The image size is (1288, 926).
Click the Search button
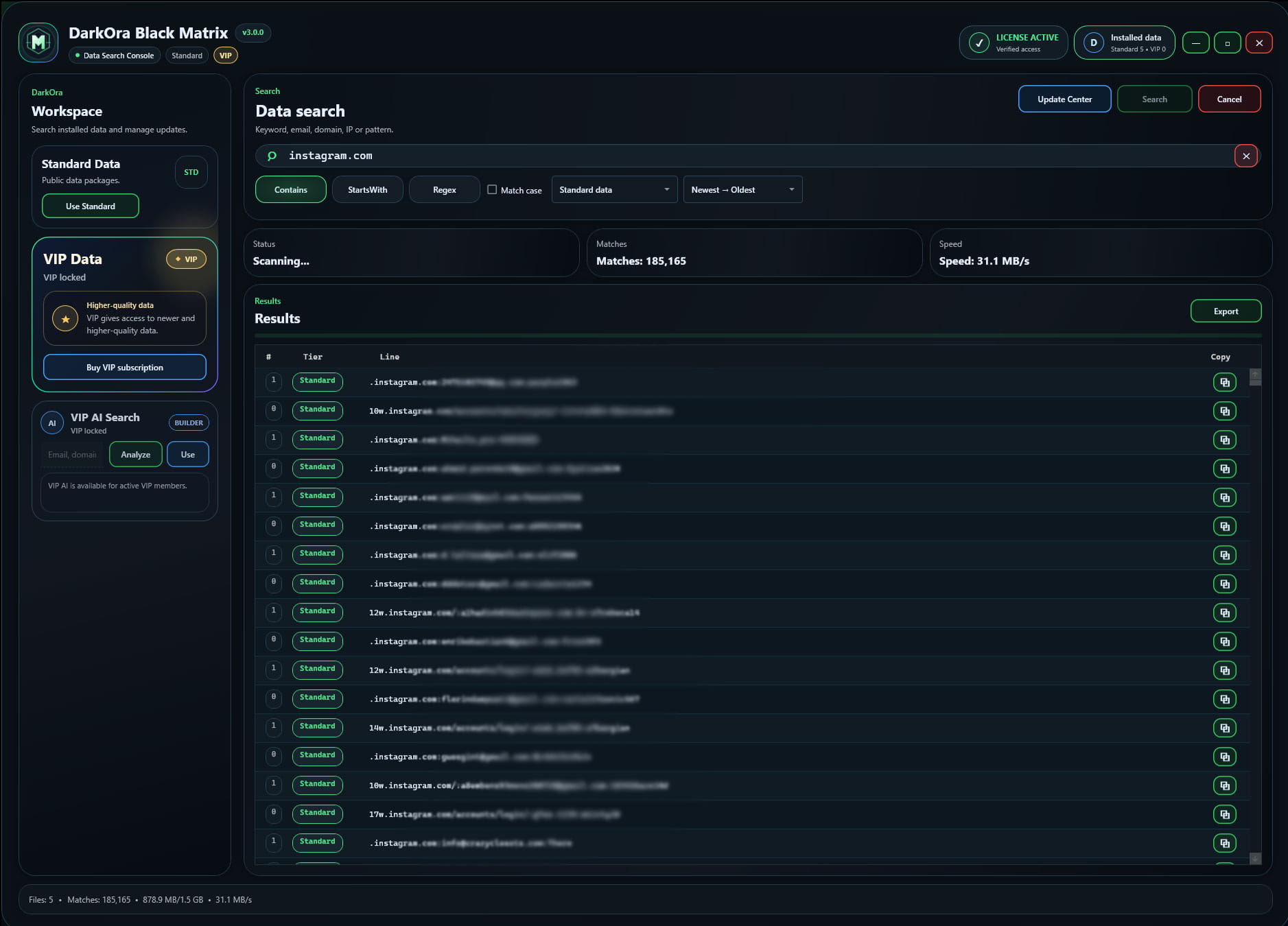coord(1154,99)
